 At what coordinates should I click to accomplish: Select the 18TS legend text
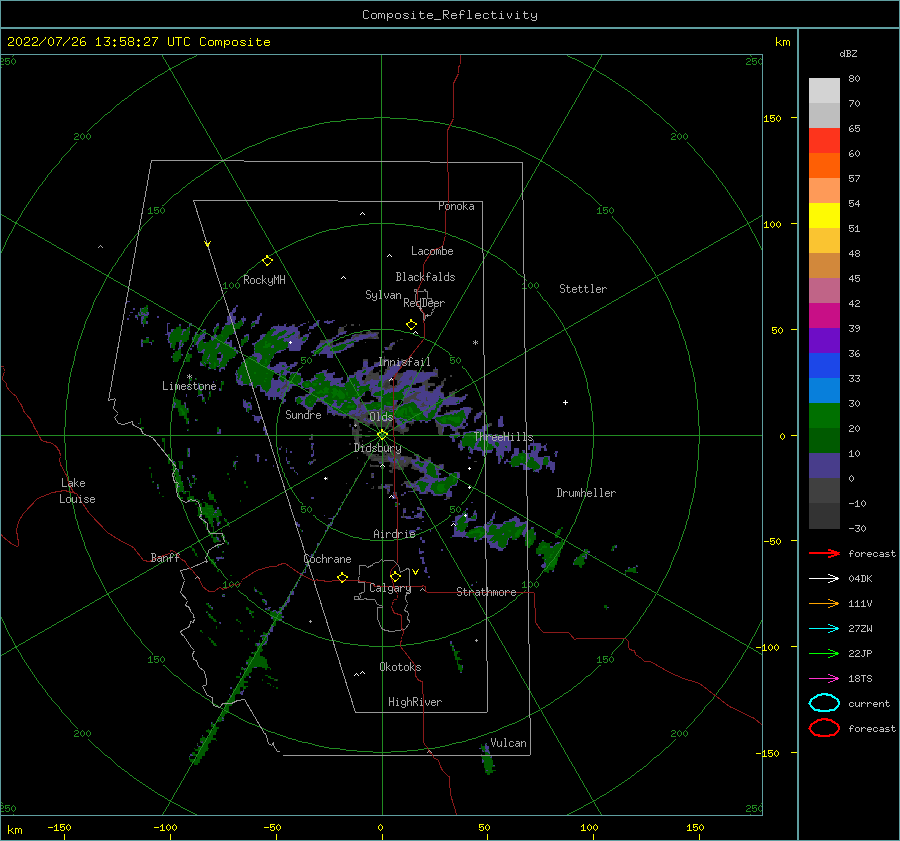pos(860,679)
